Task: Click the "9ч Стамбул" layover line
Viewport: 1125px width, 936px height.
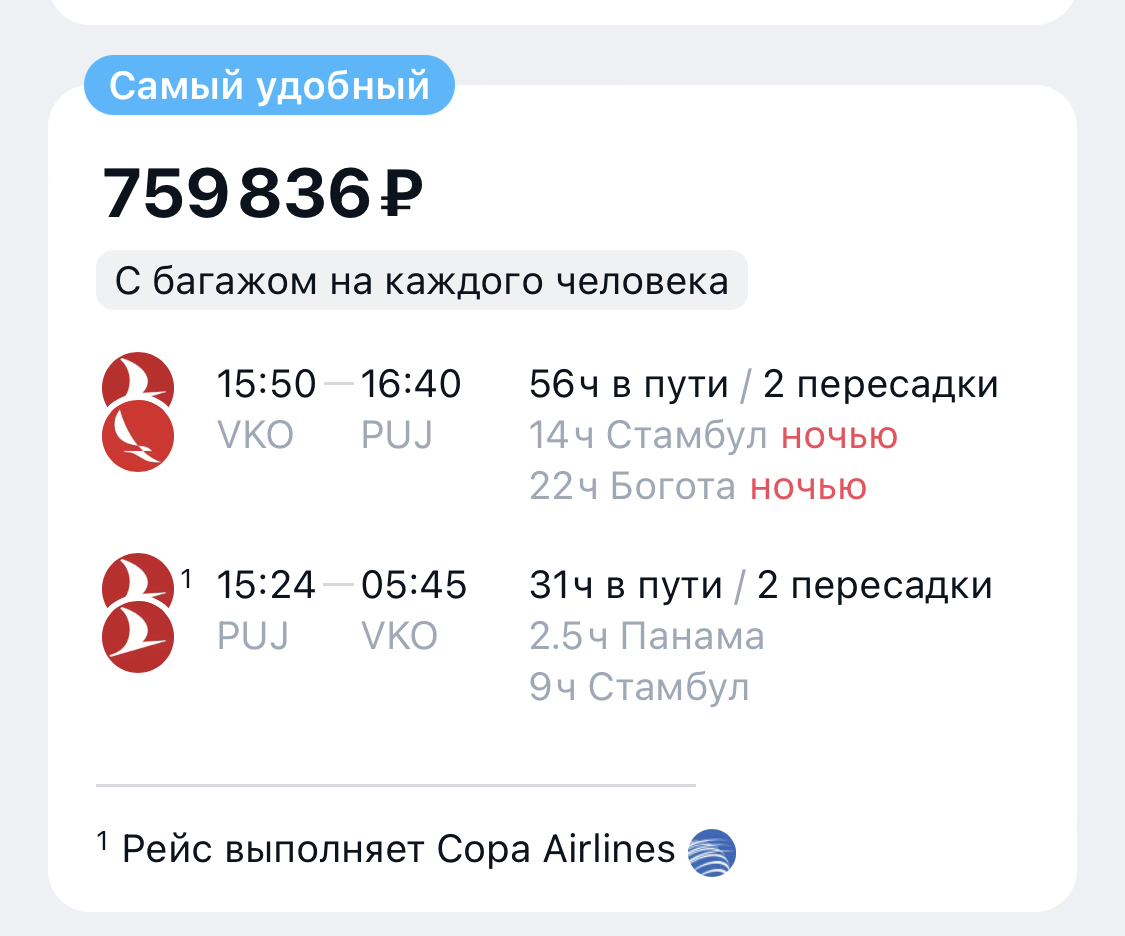Action: click(639, 688)
